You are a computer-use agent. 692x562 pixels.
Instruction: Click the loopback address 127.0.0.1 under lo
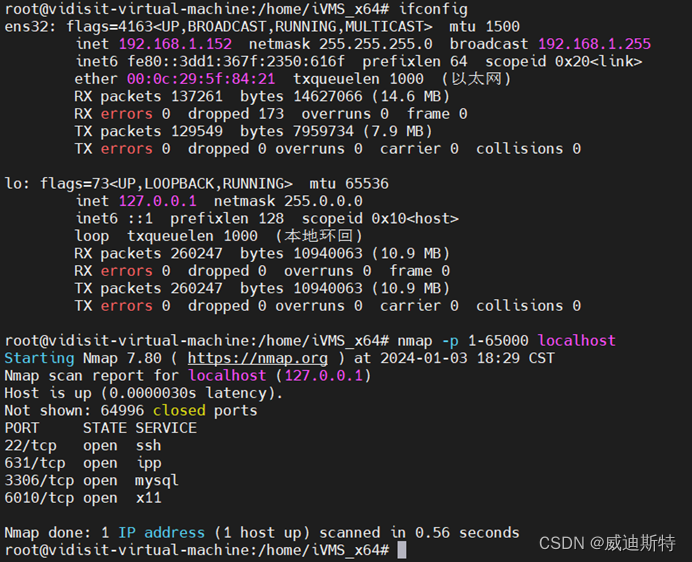pyautogui.click(x=158, y=201)
